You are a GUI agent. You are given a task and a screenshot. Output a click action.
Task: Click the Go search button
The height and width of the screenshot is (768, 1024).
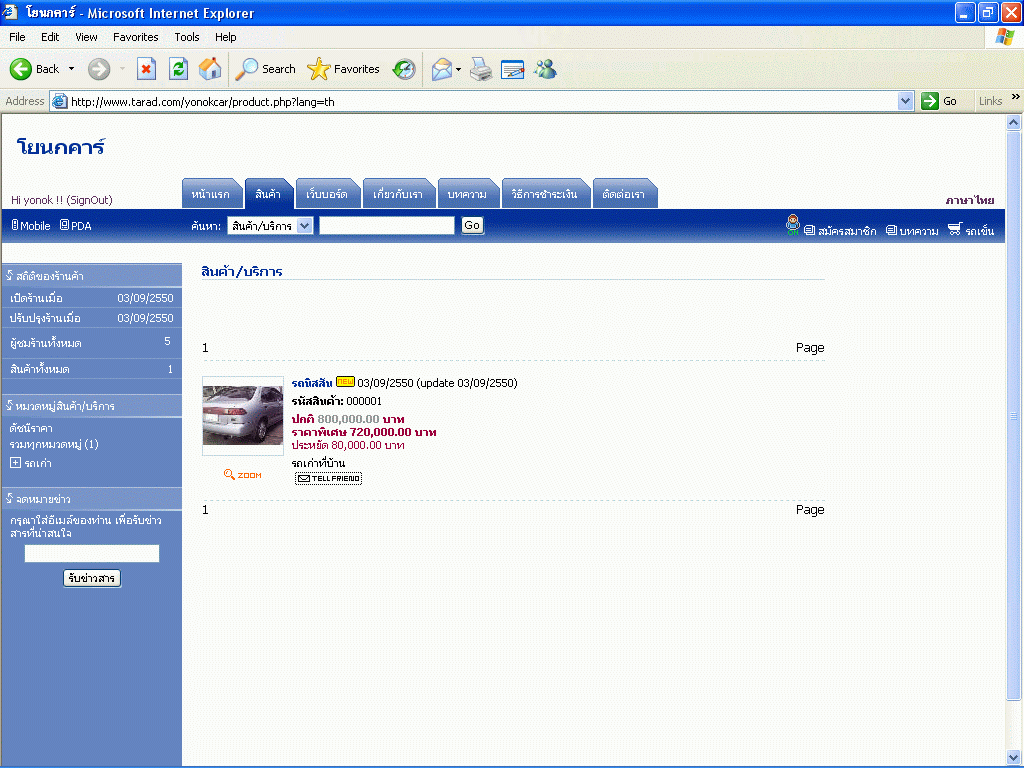click(472, 226)
